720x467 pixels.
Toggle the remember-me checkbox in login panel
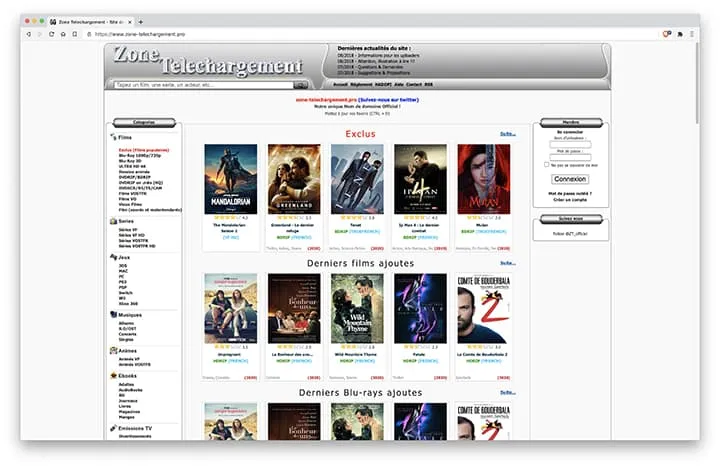(x=546, y=164)
